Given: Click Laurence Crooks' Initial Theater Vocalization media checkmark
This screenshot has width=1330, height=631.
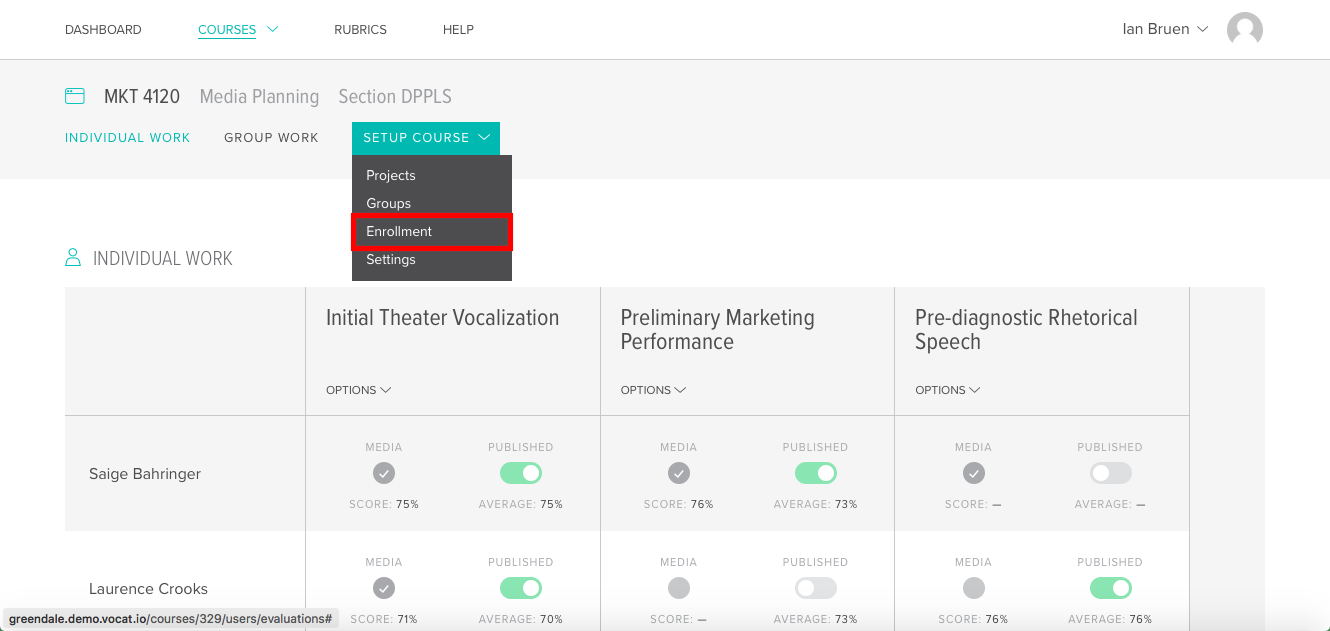Looking at the screenshot, I should (x=384, y=588).
